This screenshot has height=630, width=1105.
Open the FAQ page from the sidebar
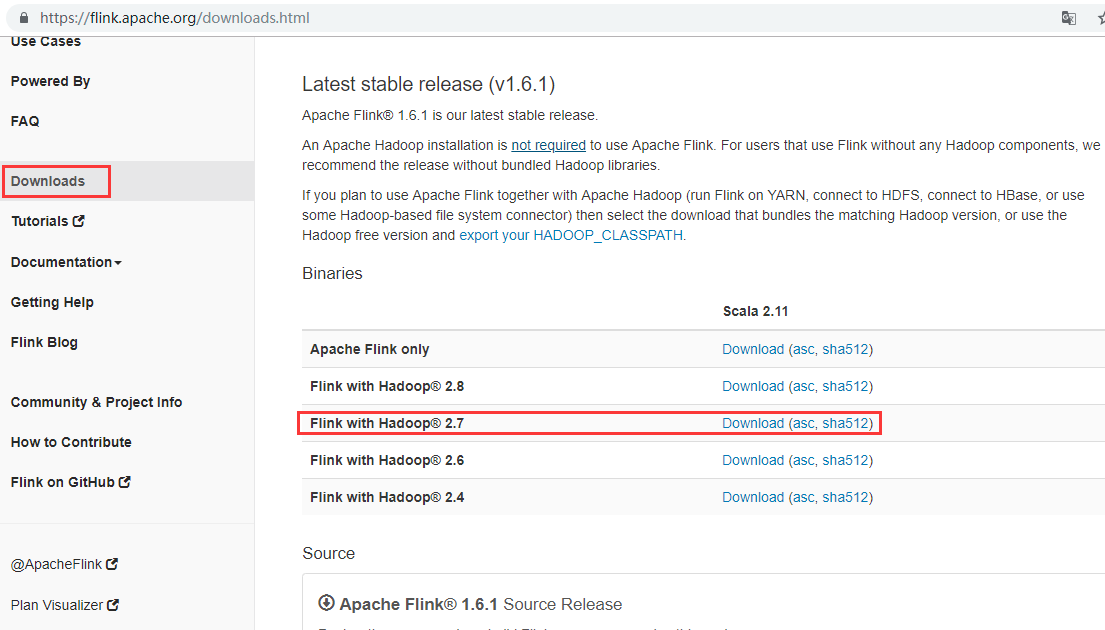click(24, 120)
